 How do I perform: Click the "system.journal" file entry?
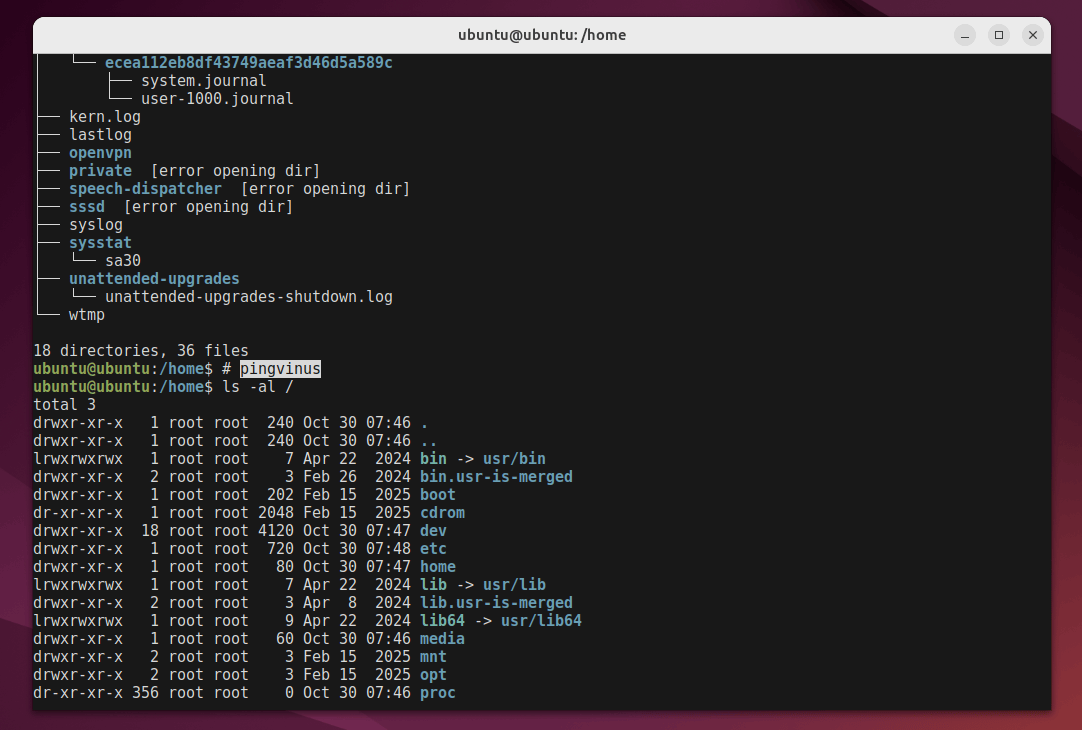click(x=203, y=81)
